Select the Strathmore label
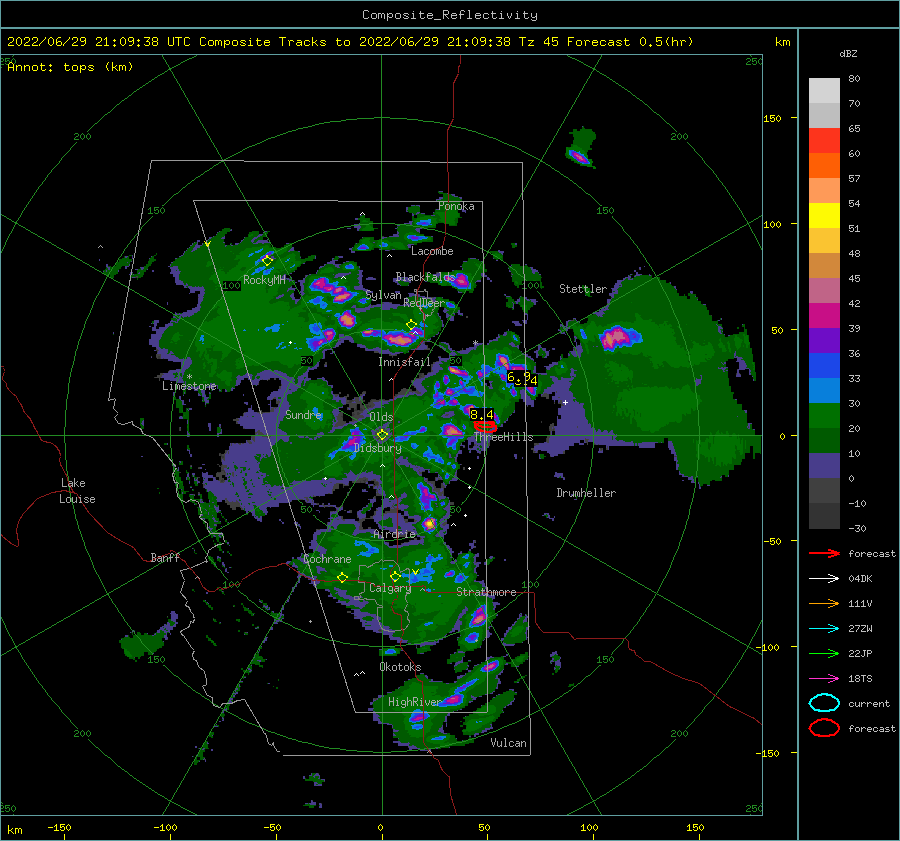900x841 pixels. point(486,592)
